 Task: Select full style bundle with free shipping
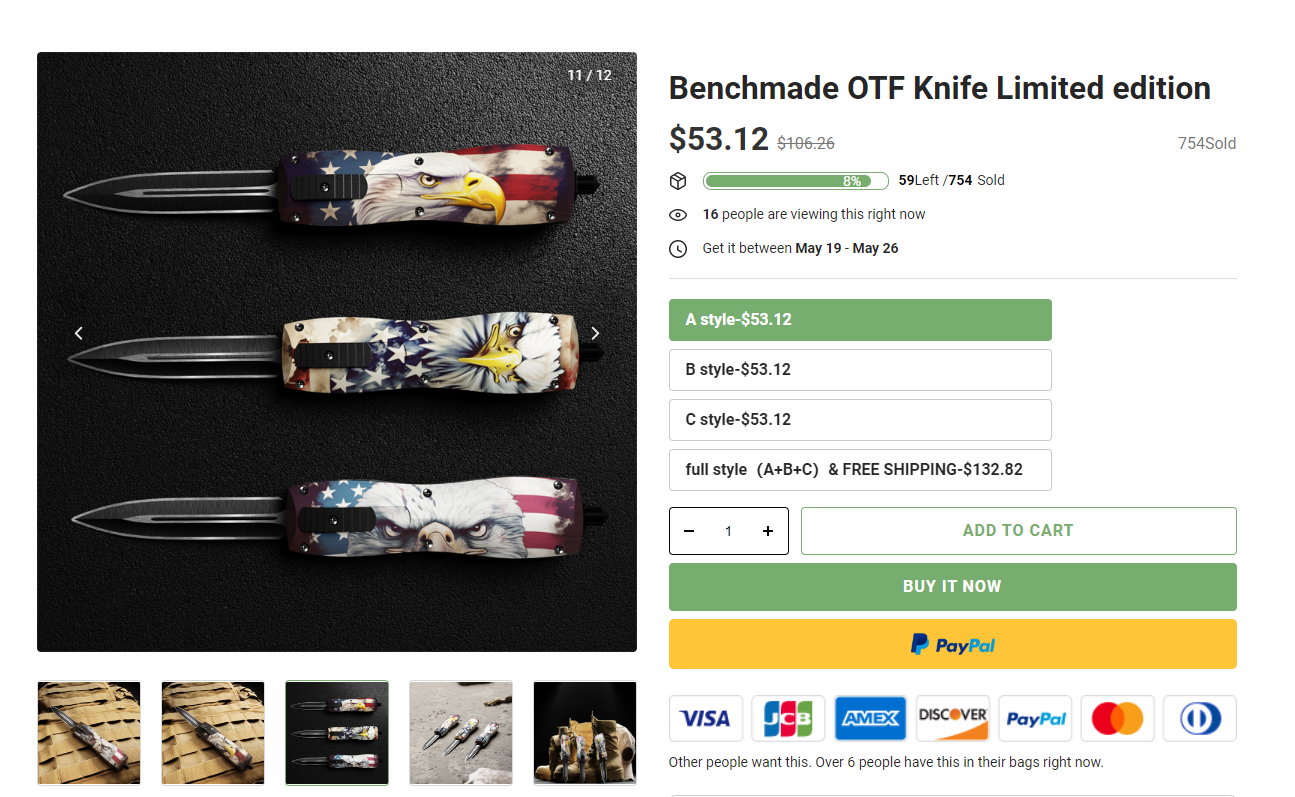[860, 470]
